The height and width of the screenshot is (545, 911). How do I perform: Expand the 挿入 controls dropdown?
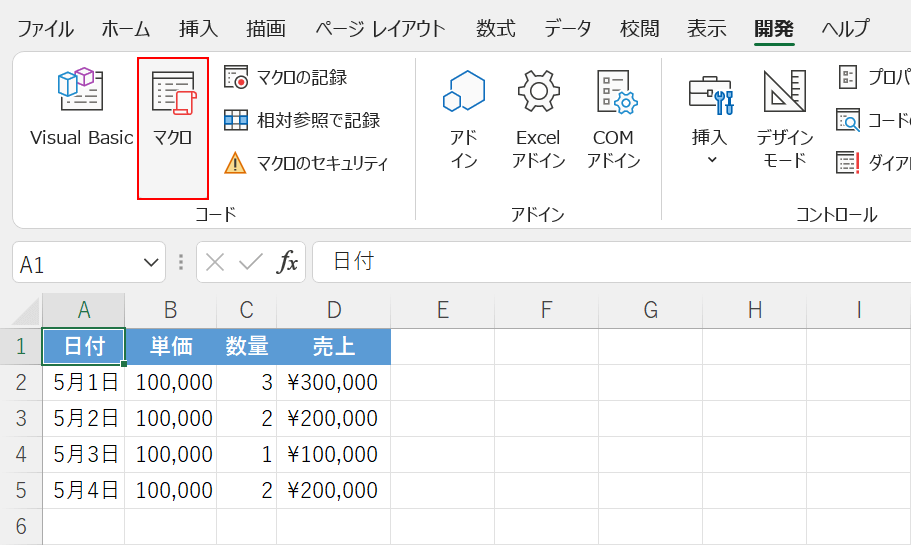pos(711,159)
